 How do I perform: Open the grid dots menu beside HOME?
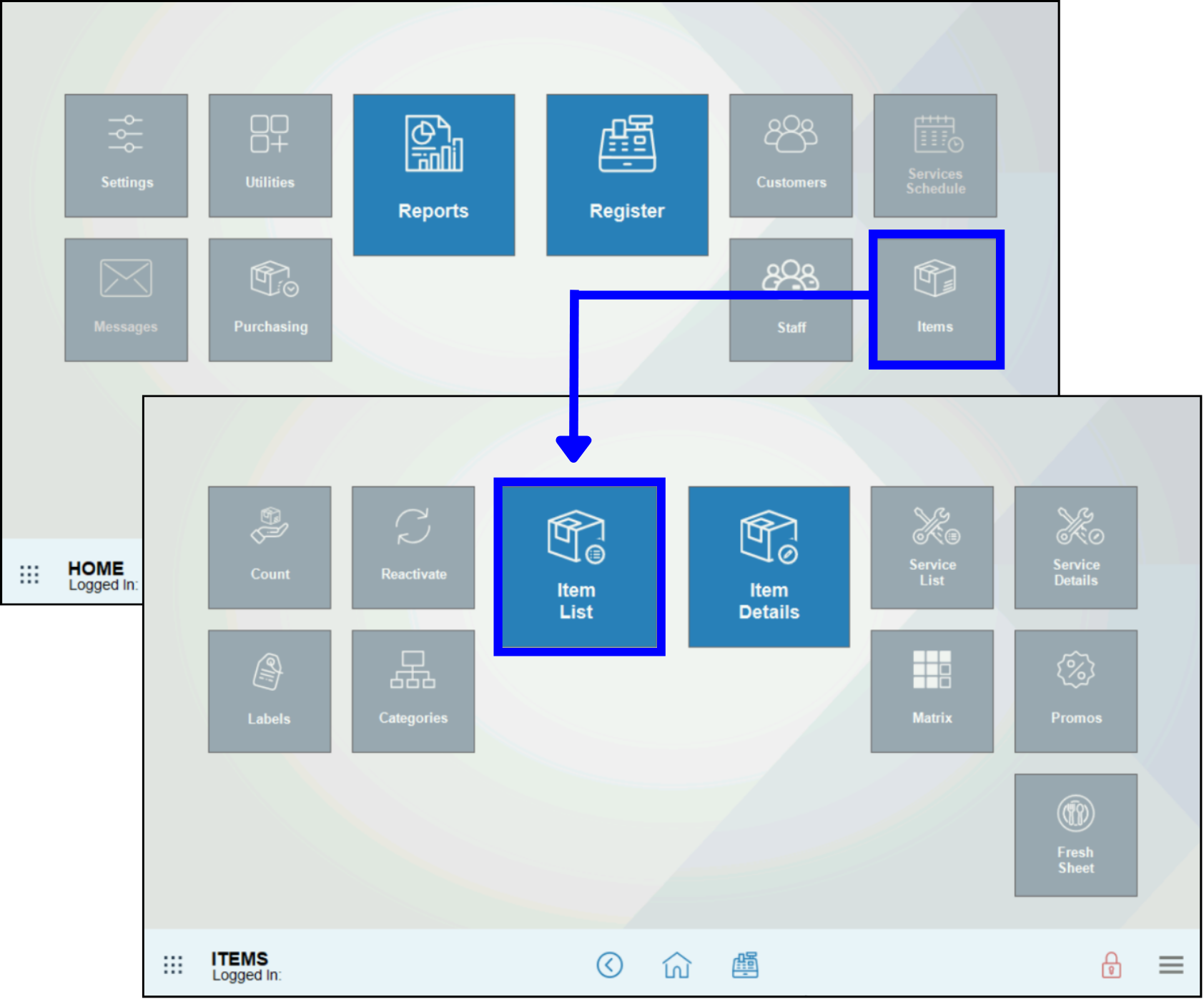29,574
